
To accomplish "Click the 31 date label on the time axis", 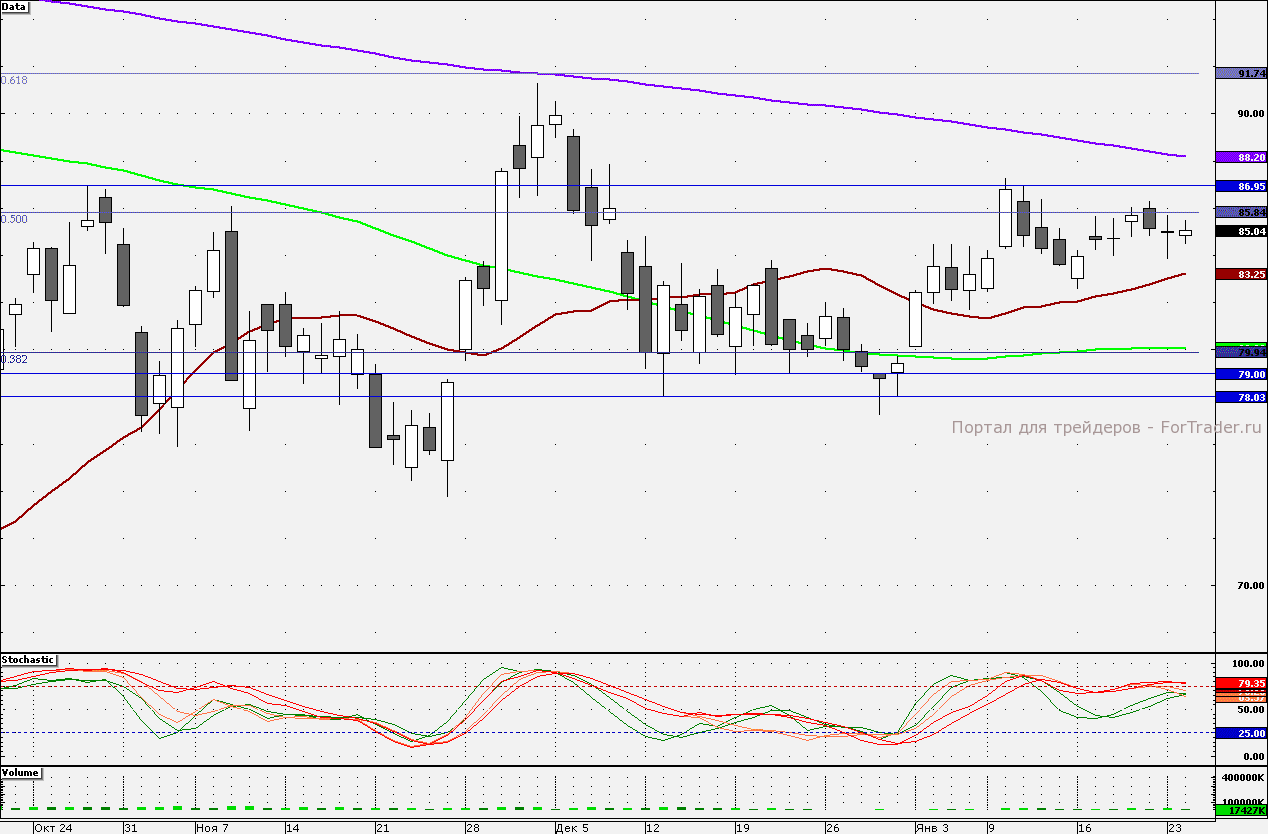I will click(130, 828).
